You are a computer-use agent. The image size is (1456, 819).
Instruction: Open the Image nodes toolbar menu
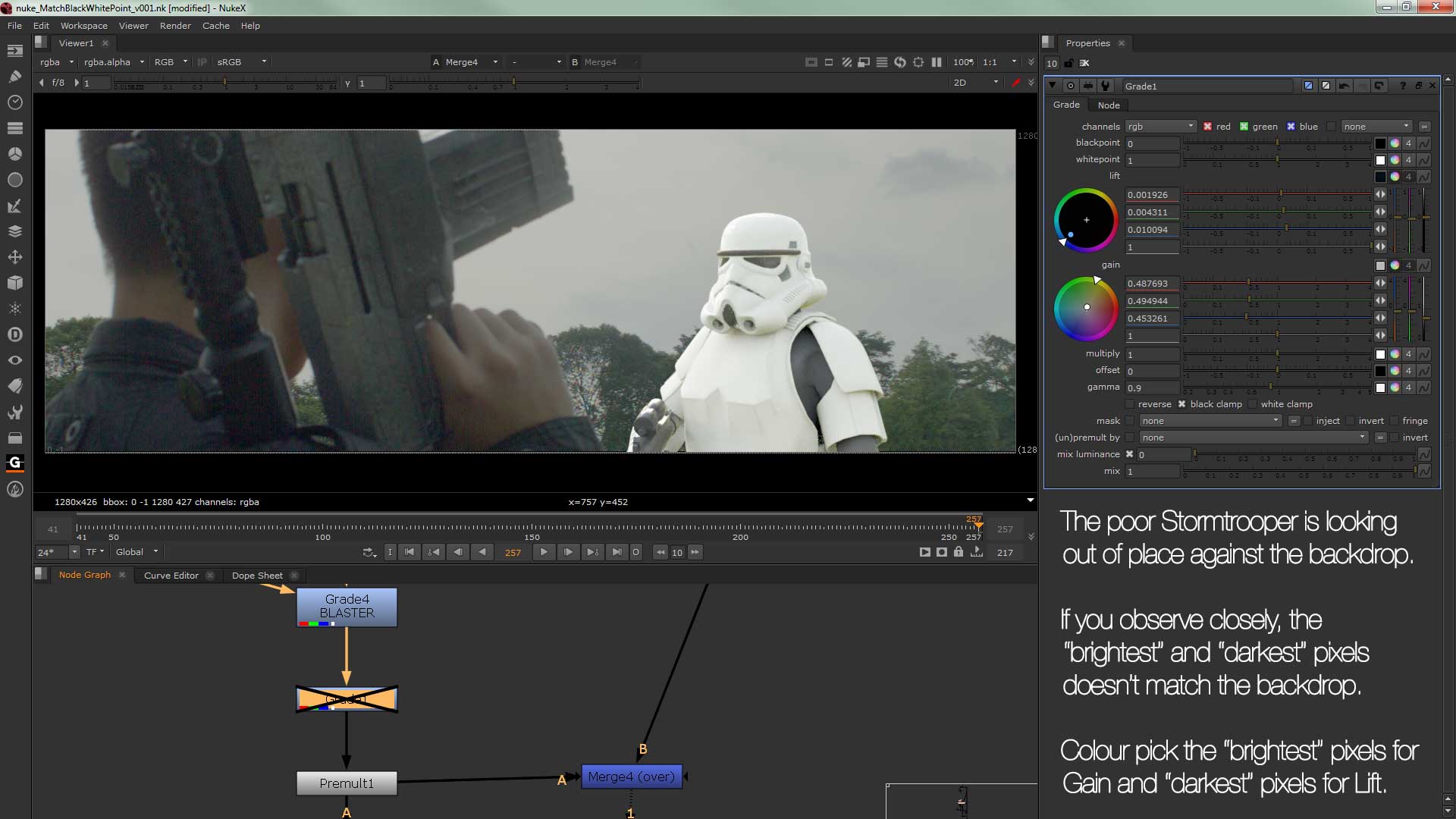(x=14, y=51)
